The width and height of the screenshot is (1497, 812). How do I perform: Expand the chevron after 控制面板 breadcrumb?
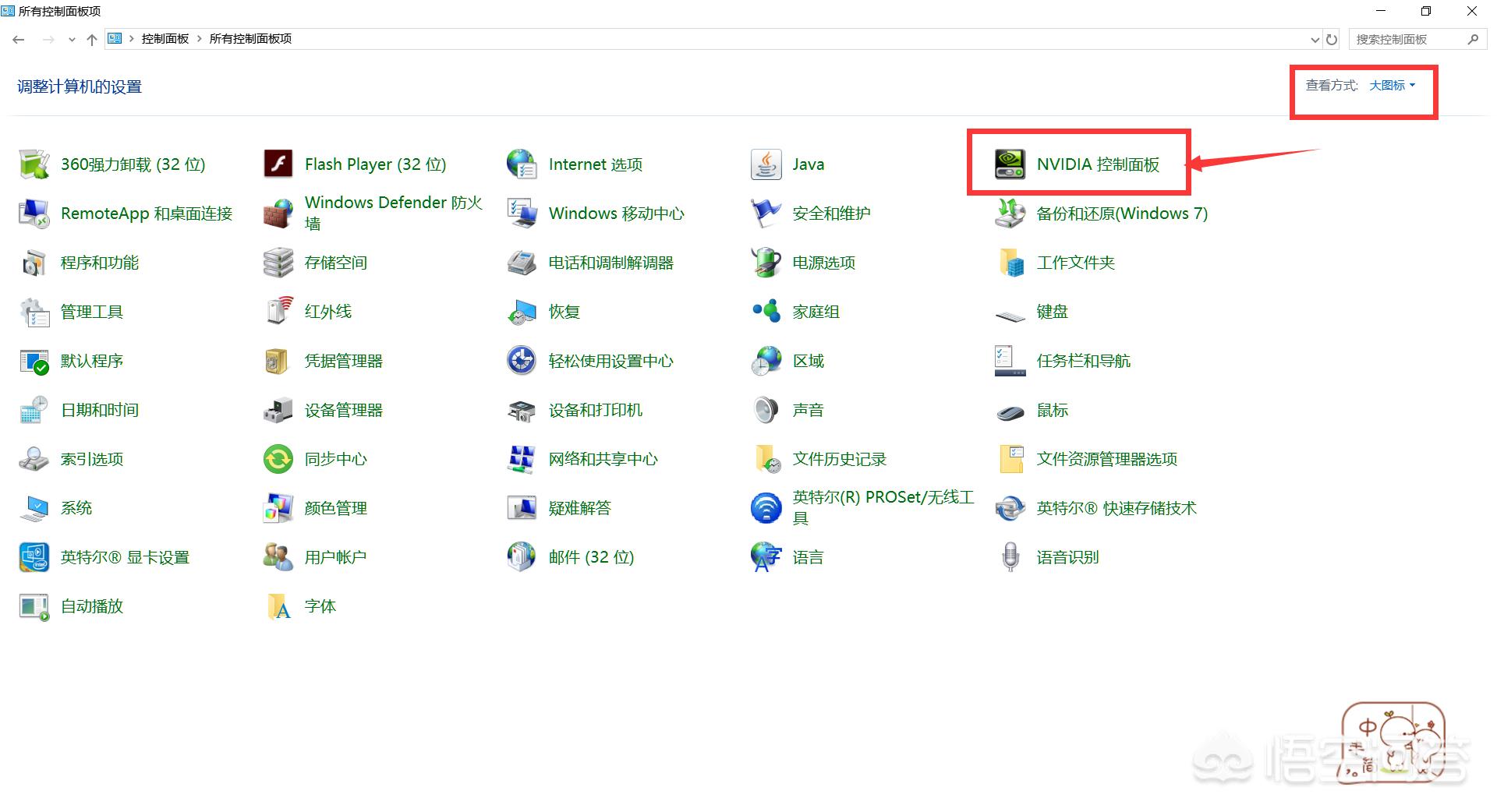tap(200, 39)
